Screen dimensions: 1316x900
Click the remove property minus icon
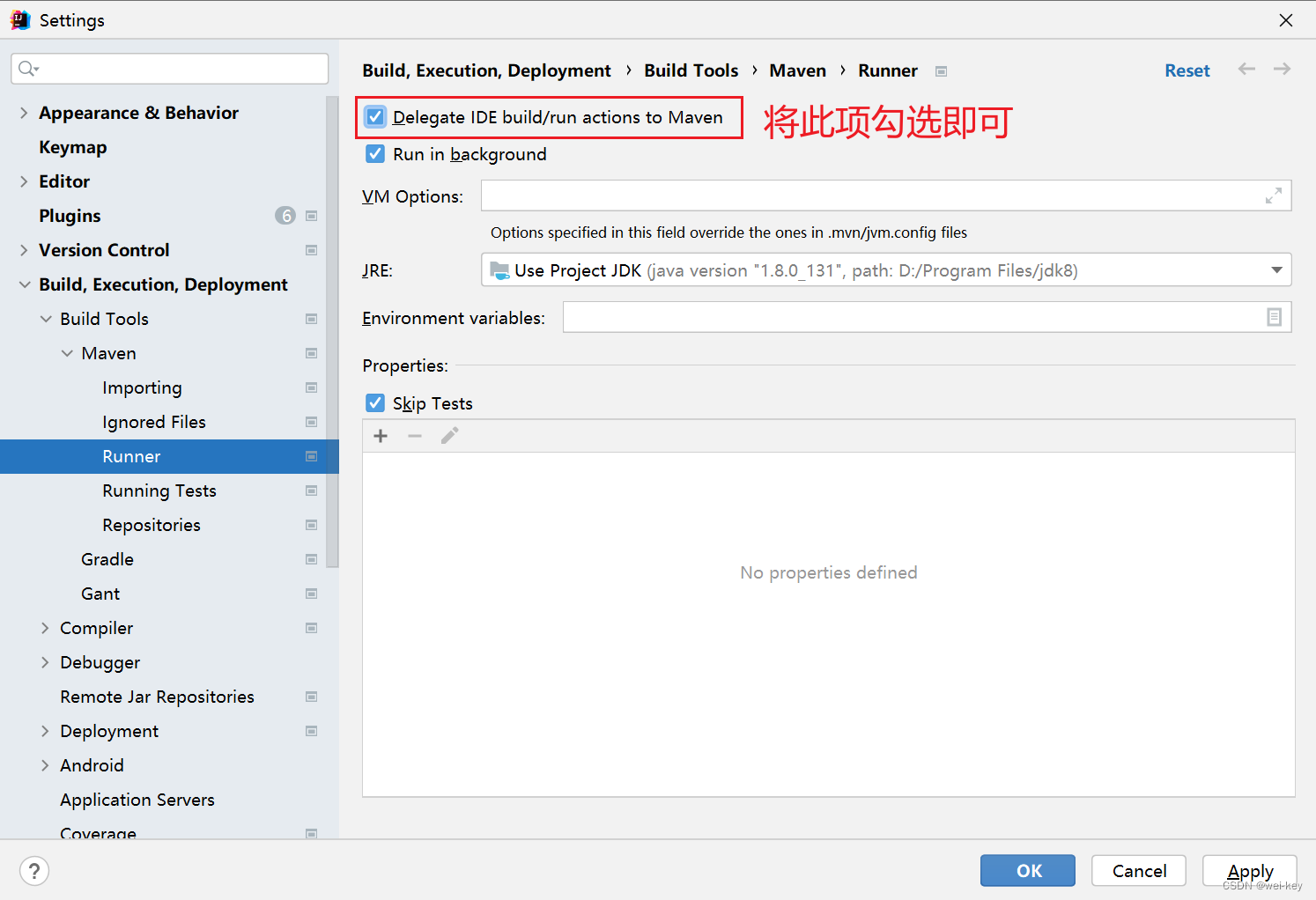[415, 436]
